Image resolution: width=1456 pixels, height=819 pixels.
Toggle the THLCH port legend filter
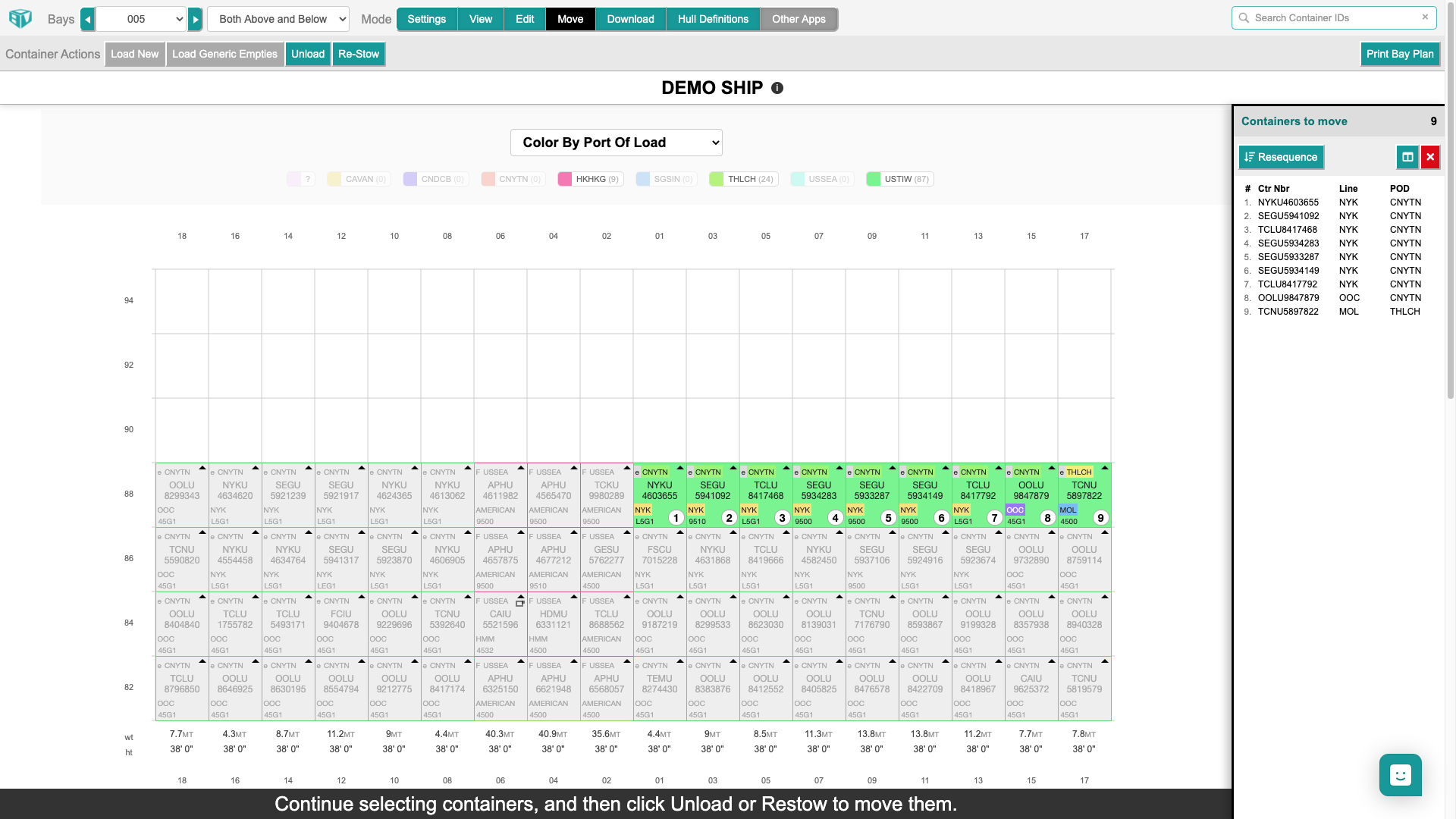tap(743, 179)
